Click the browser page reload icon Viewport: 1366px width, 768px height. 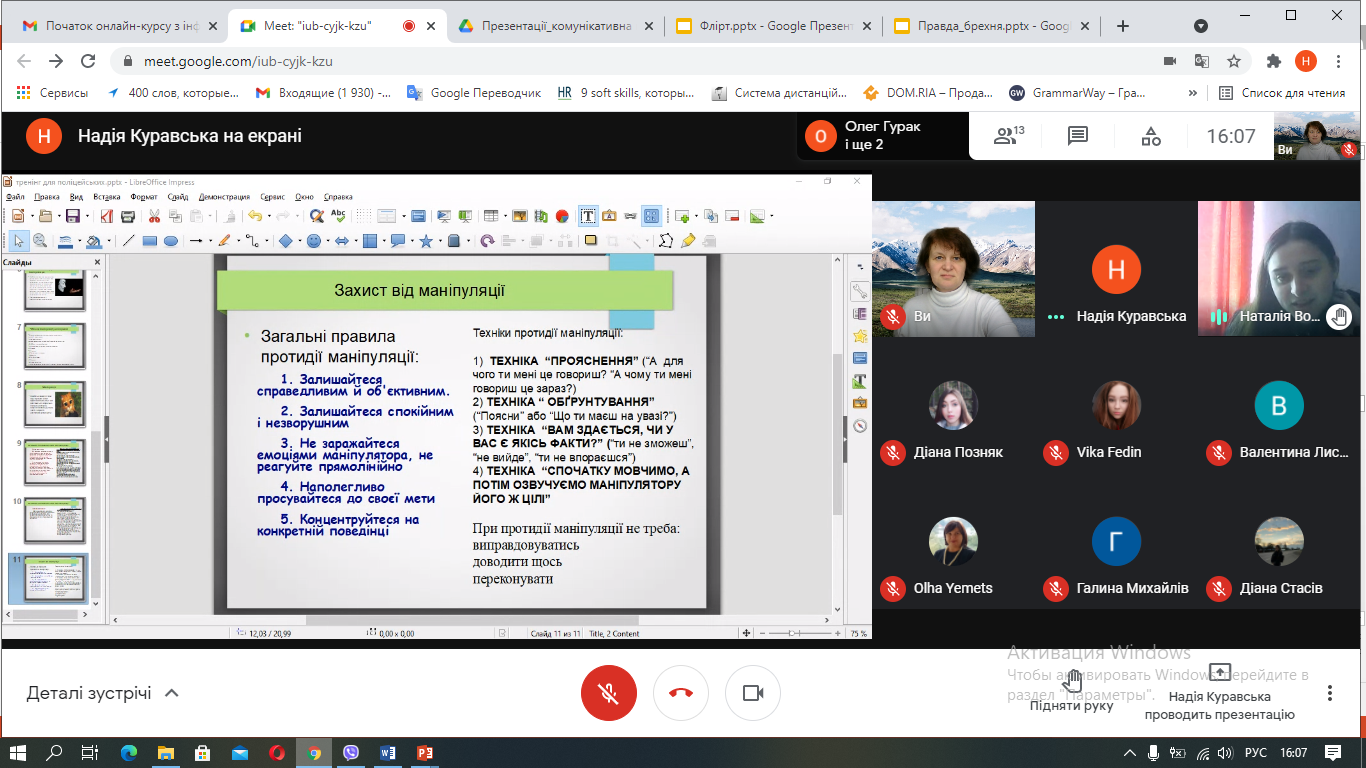point(88,61)
